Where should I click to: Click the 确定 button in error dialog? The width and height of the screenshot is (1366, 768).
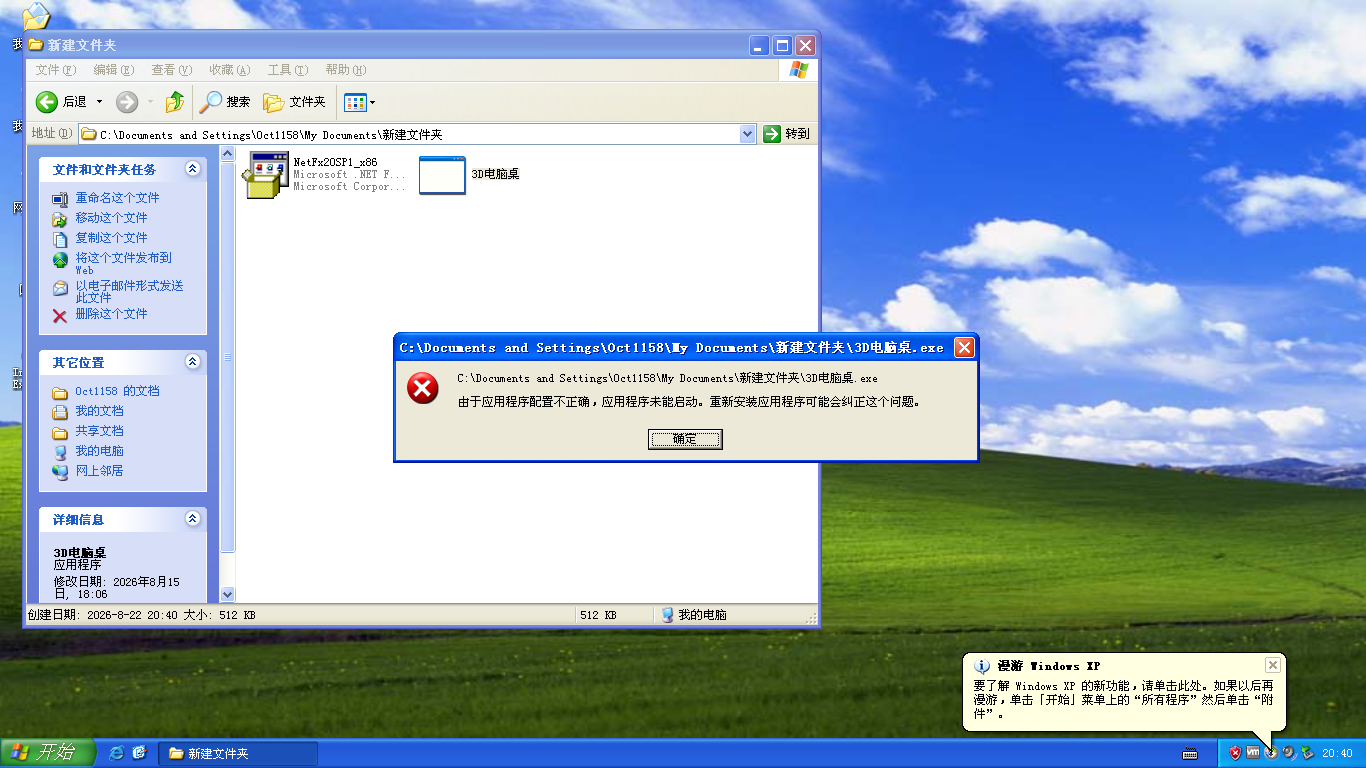tap(685, 439)
